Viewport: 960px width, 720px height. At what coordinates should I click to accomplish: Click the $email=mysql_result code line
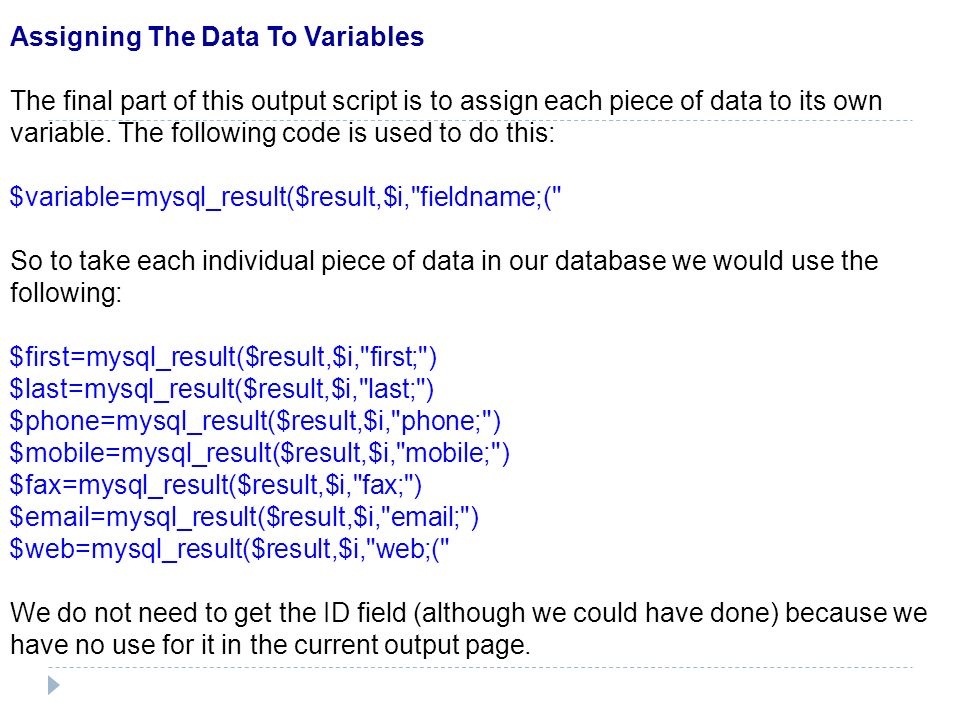tap(244, 517)
